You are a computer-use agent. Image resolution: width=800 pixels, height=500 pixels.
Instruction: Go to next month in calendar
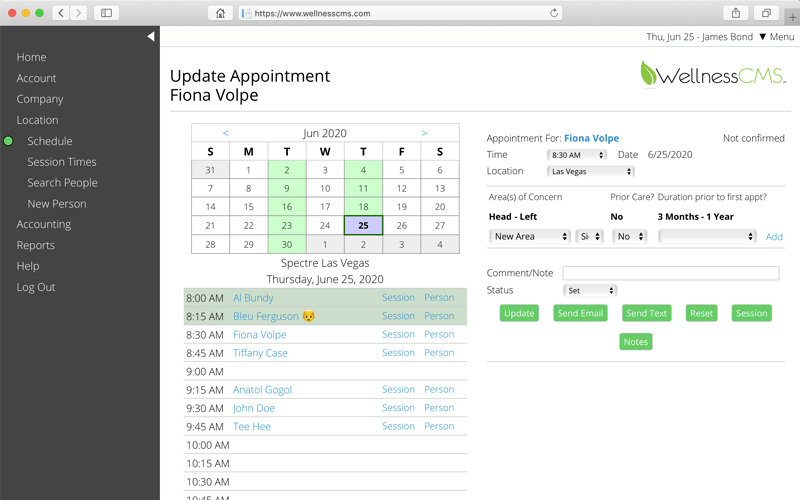(424, 133)
